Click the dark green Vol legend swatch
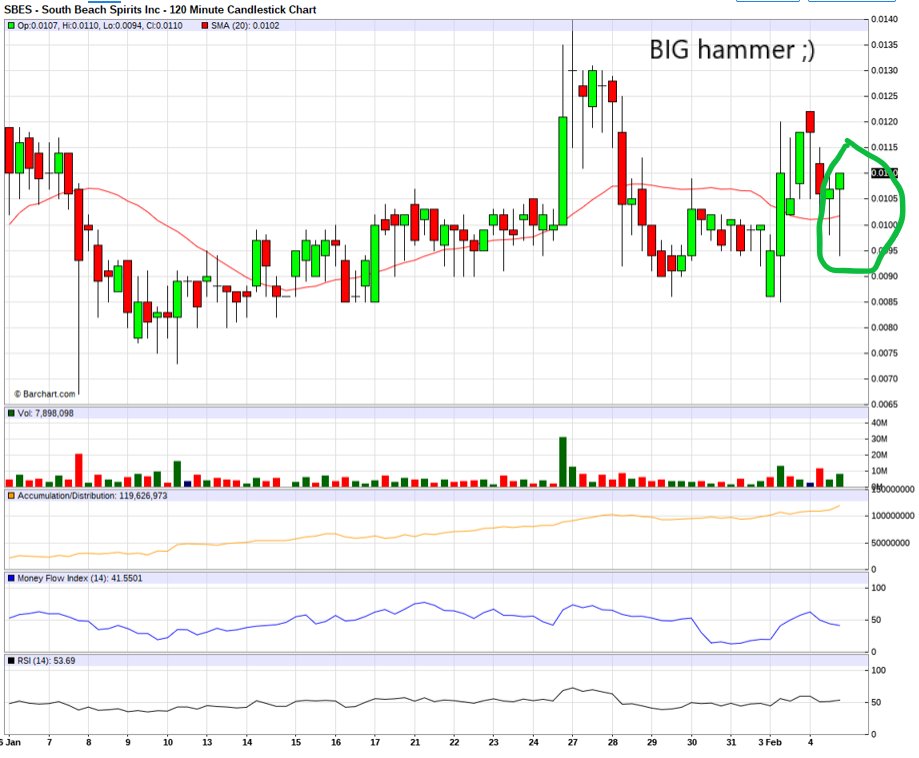919x758 pixels. pos(11,413)
